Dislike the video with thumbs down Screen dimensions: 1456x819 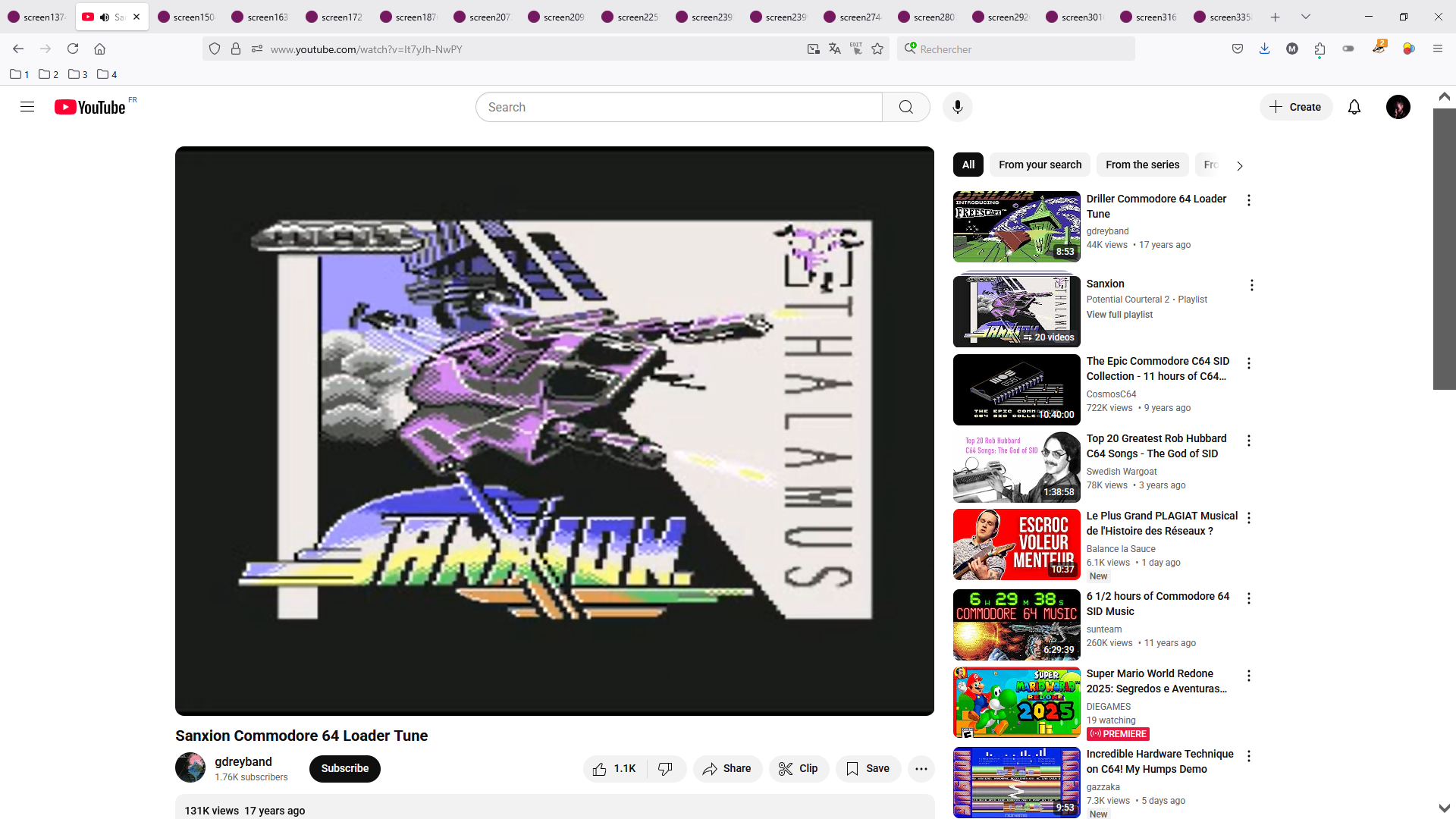pos(666,768)
